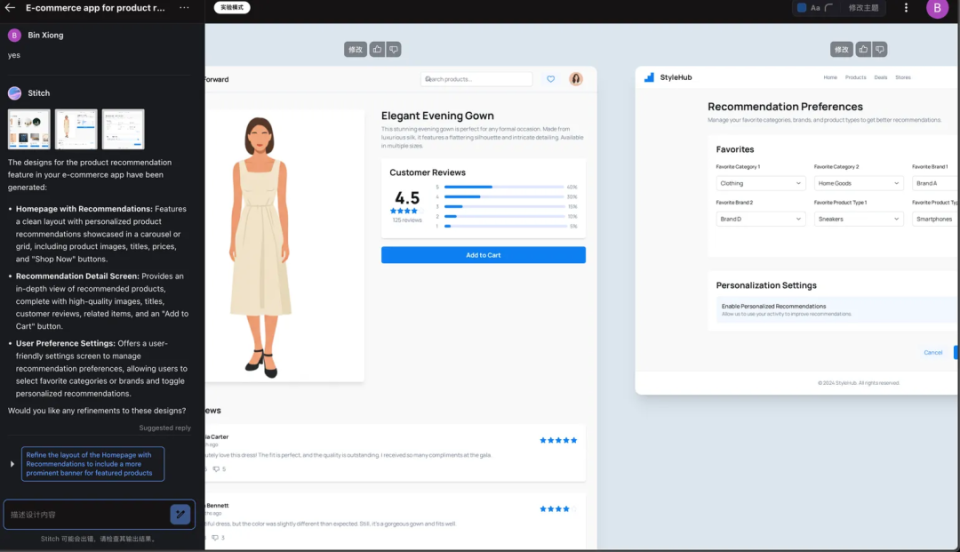
Task: Click the 4-star rating bar
Action: pos(504,196)
